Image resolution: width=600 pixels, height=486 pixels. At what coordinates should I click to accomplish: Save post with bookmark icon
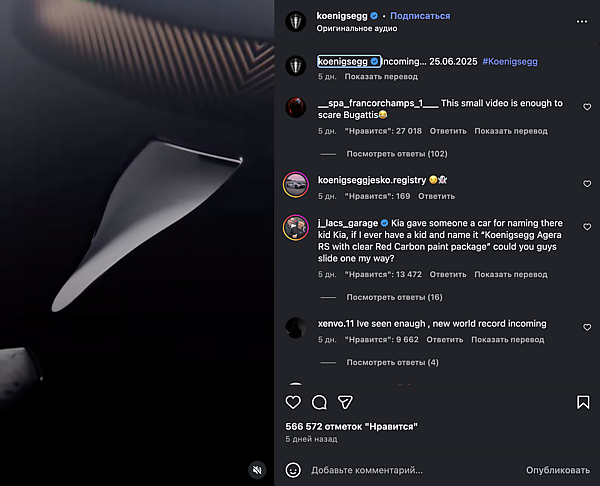[x=583, y=402]
